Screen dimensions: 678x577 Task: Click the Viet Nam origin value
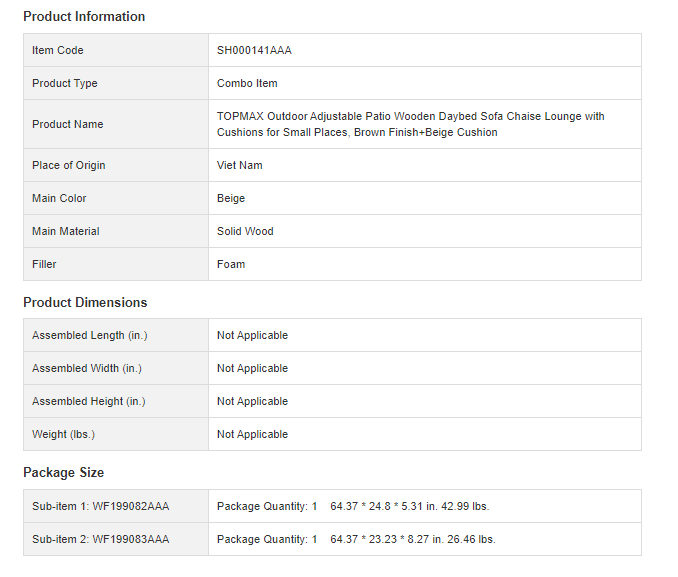coord(240,165)
